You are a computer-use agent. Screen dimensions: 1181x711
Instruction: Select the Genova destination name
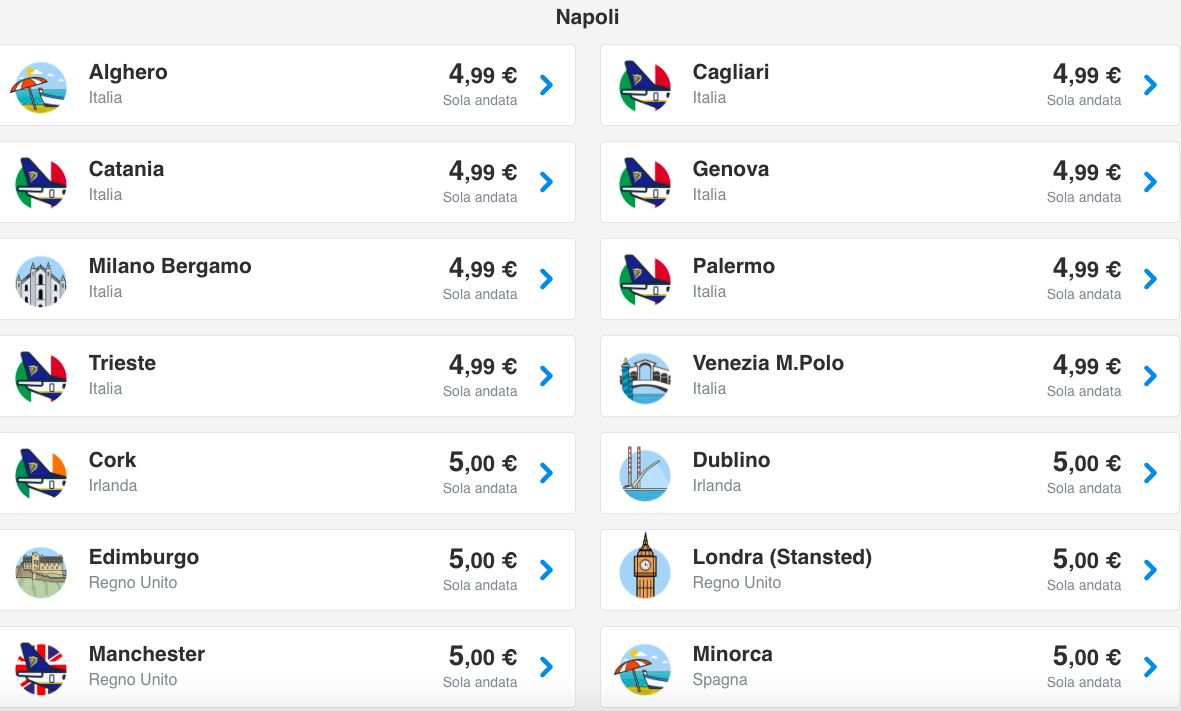point(731,169)
